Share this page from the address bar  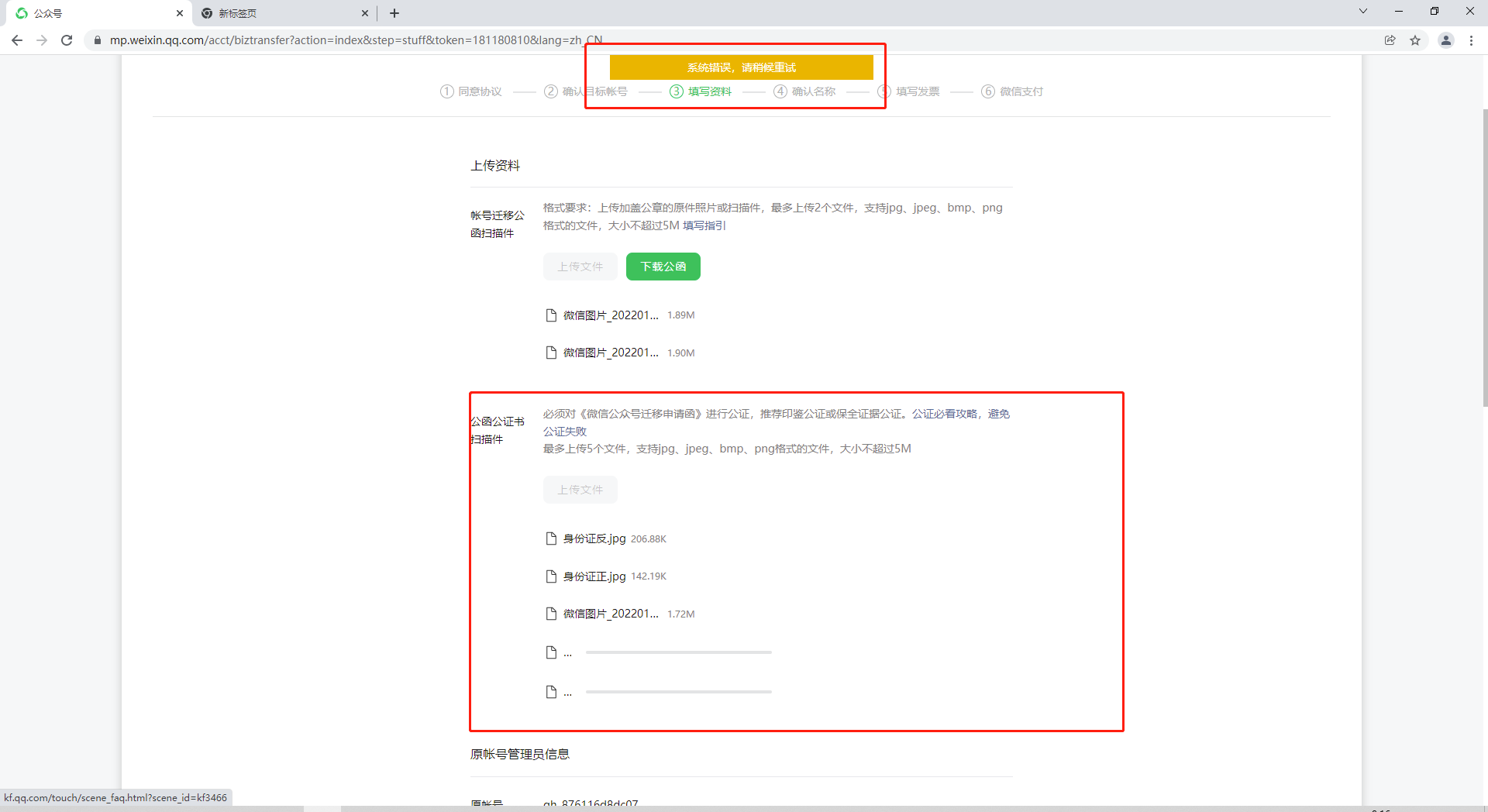click(x=1390, y=40)
